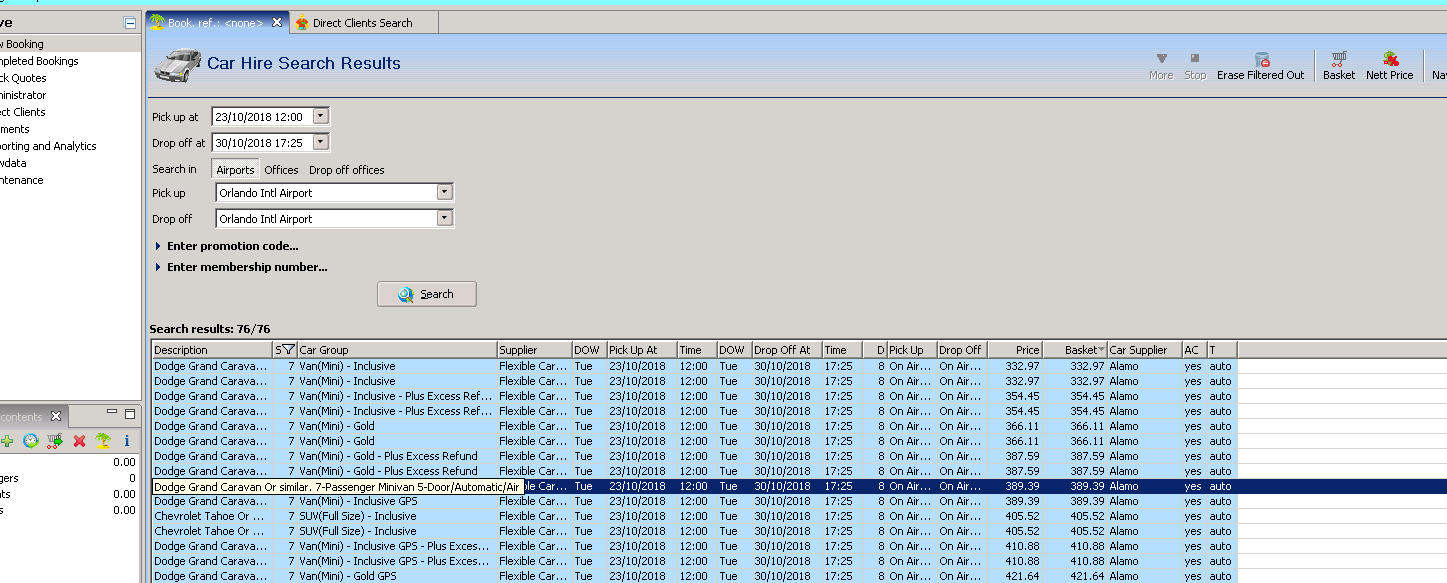Collapse the left navigation panel with minus icon

(130, 22)
